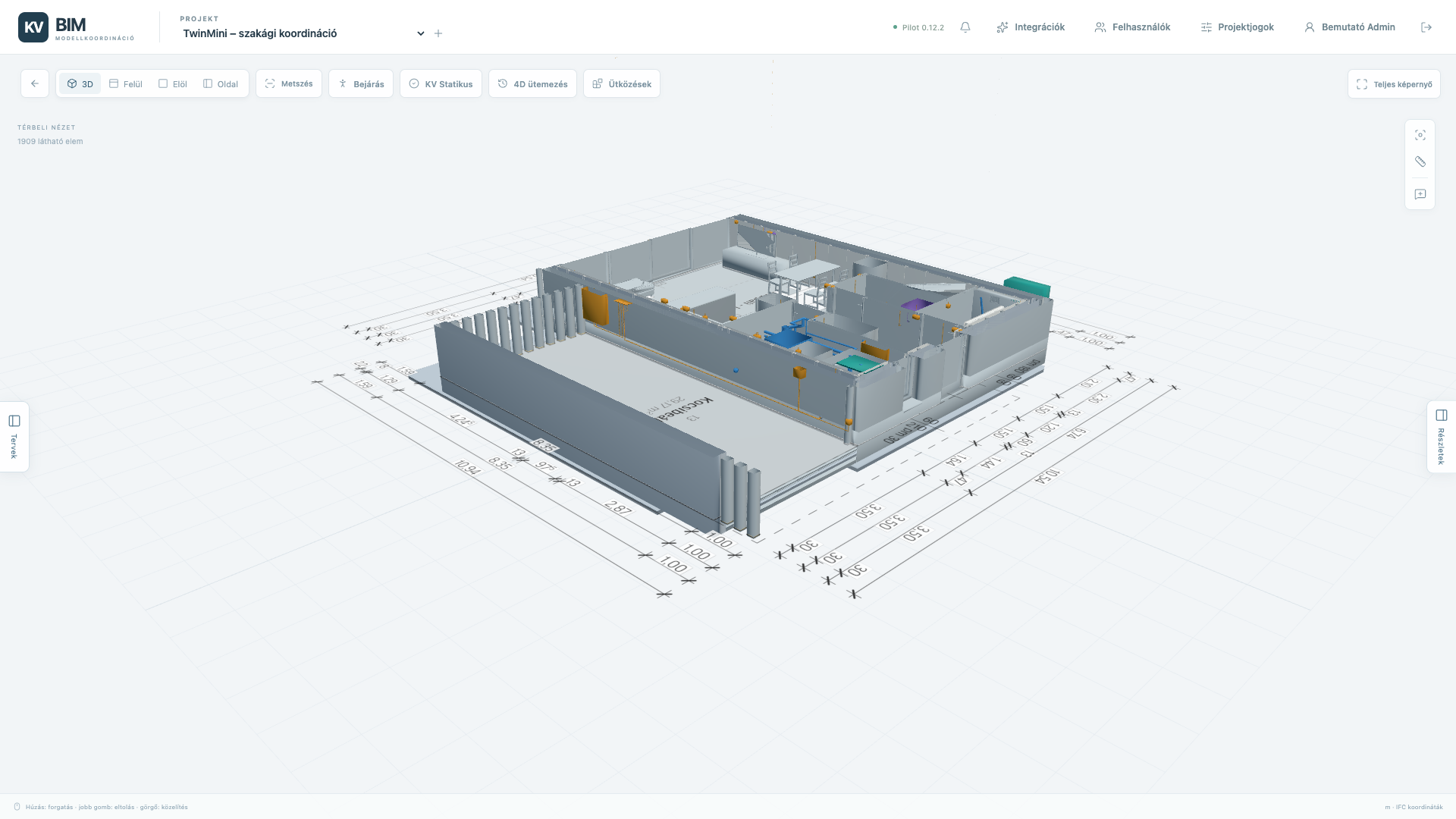Expand the Tervek side panel
The height and width of the screenshot is (819, 1456).
tap(14, 437)
